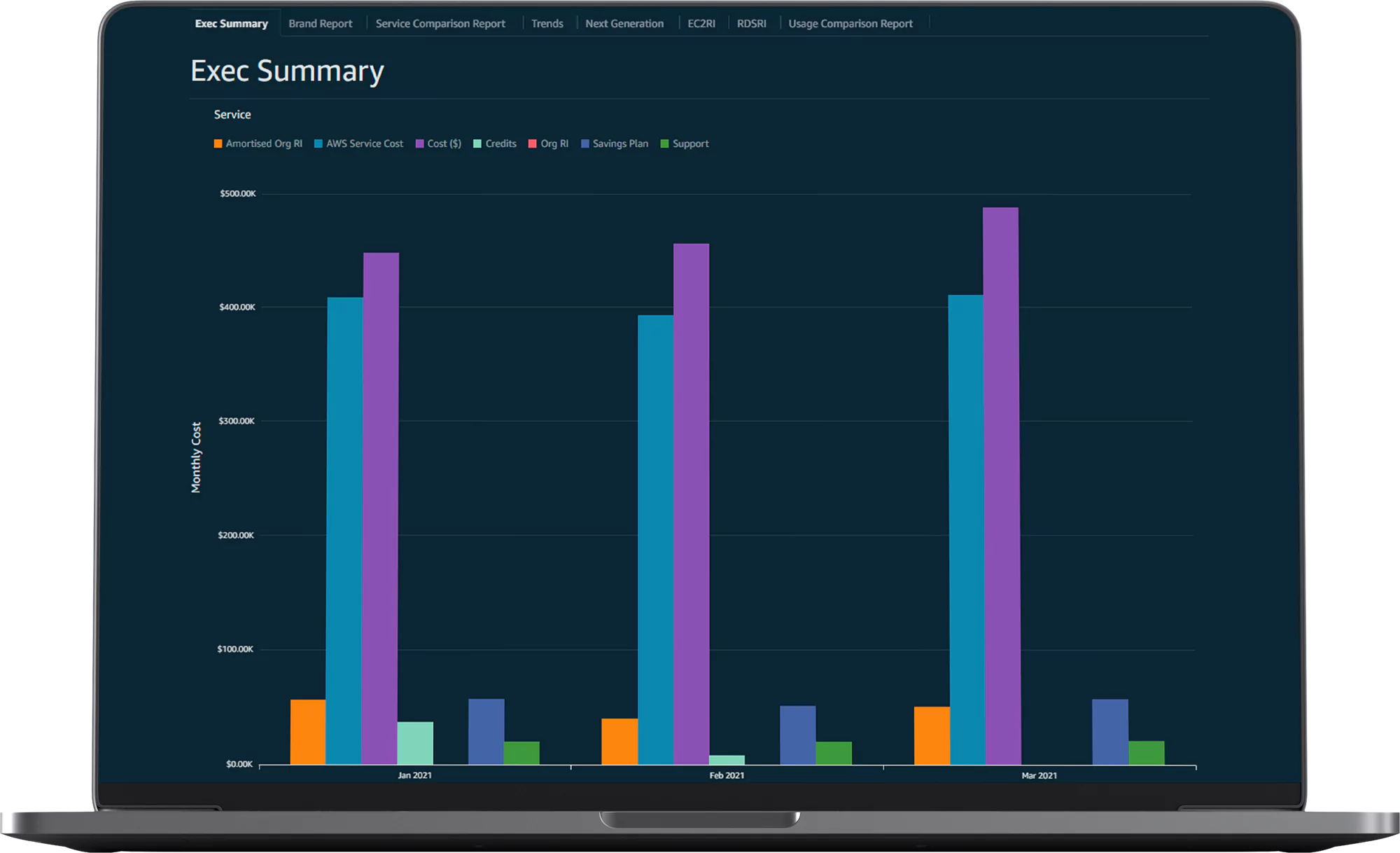The width and height of the screenshot is (1400, 853).
Task: Select the Credits legend label
Action: 500,144
